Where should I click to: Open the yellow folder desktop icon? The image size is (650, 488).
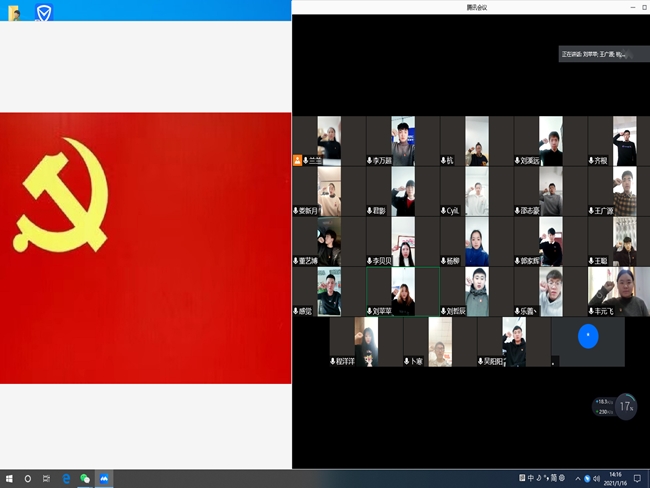(x=15, y=13)
